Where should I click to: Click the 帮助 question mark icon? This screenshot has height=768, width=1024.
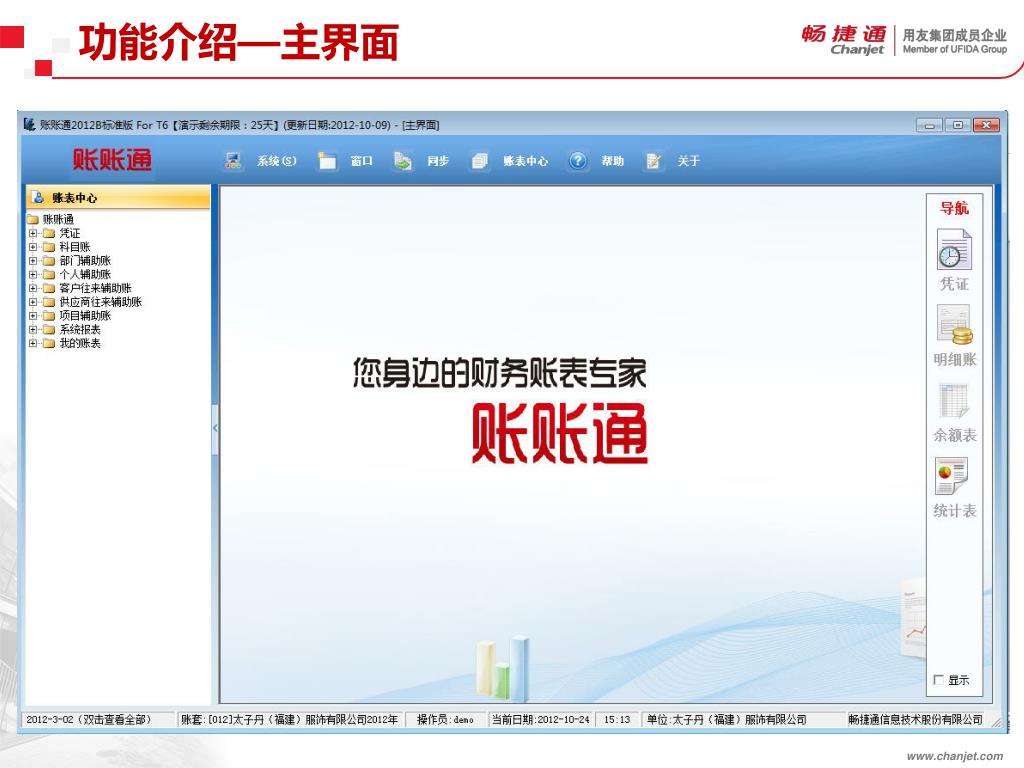tap(577, 161)
